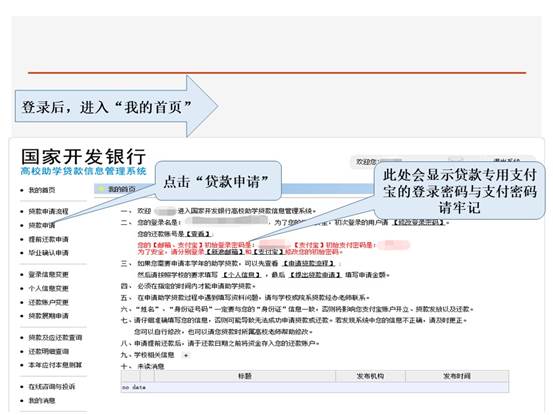Viewport: 553px width, 415px height.
Task: Select the 我的首页 content tab
Action: click(121, 189)
